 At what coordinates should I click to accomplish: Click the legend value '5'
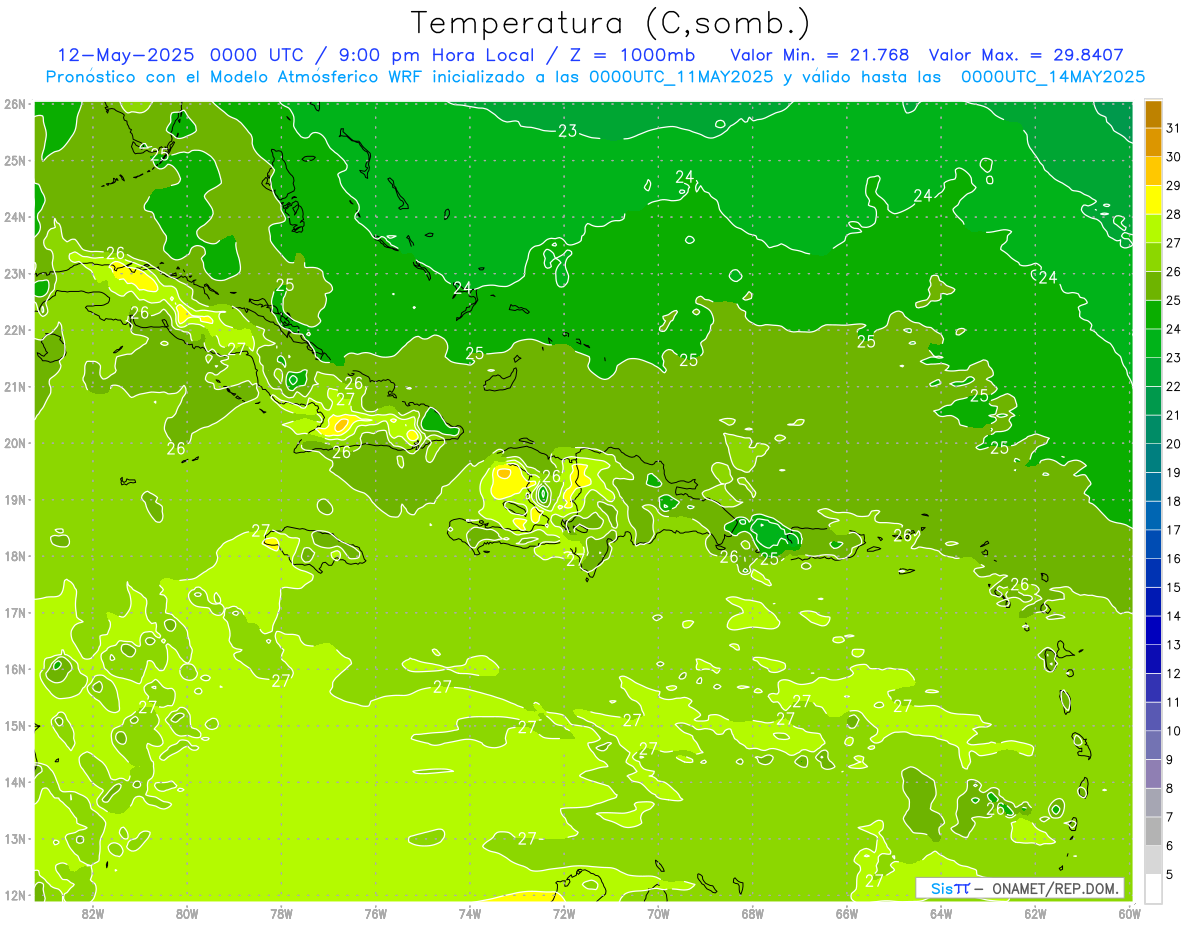click(1171, 875)
